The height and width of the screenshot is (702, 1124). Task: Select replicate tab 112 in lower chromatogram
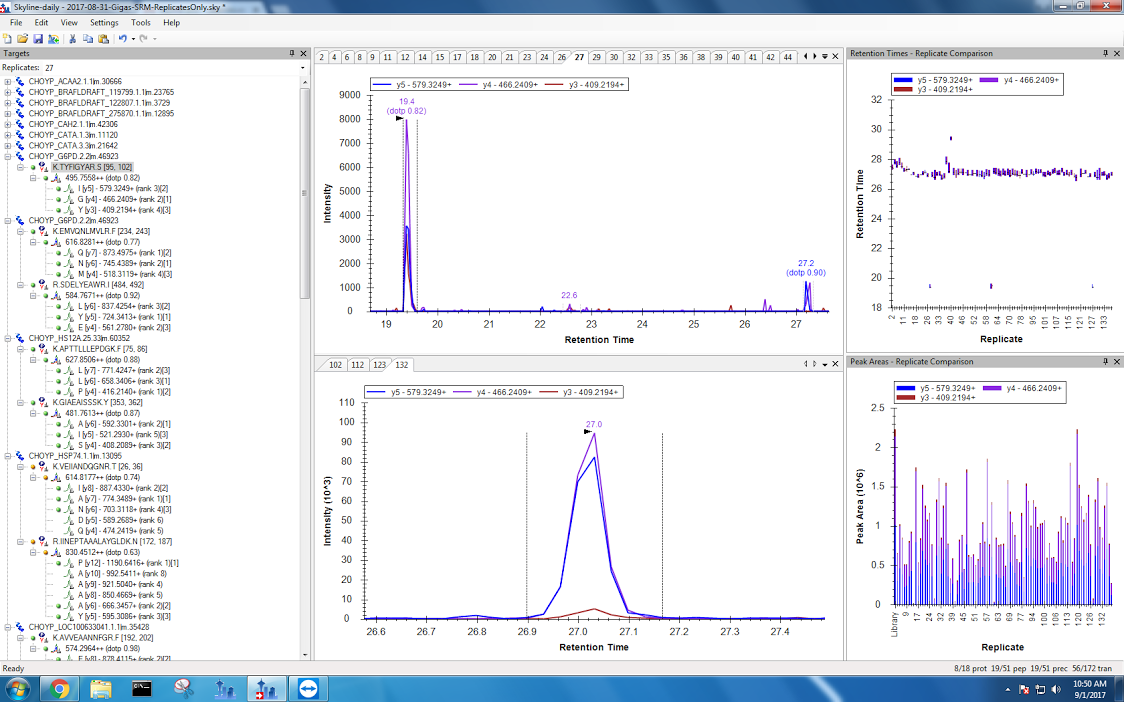(x=358, y=365)
